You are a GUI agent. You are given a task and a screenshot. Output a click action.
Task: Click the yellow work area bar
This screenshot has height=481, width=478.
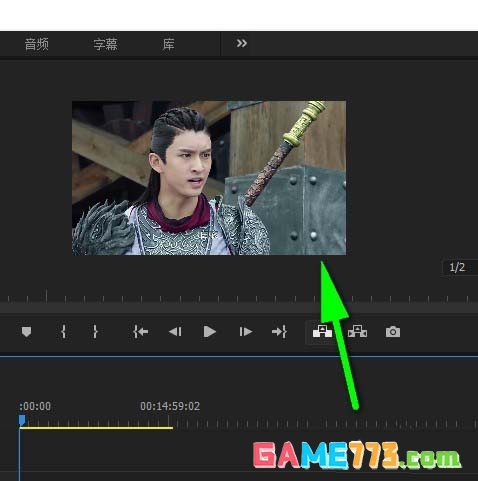(96, 428)
